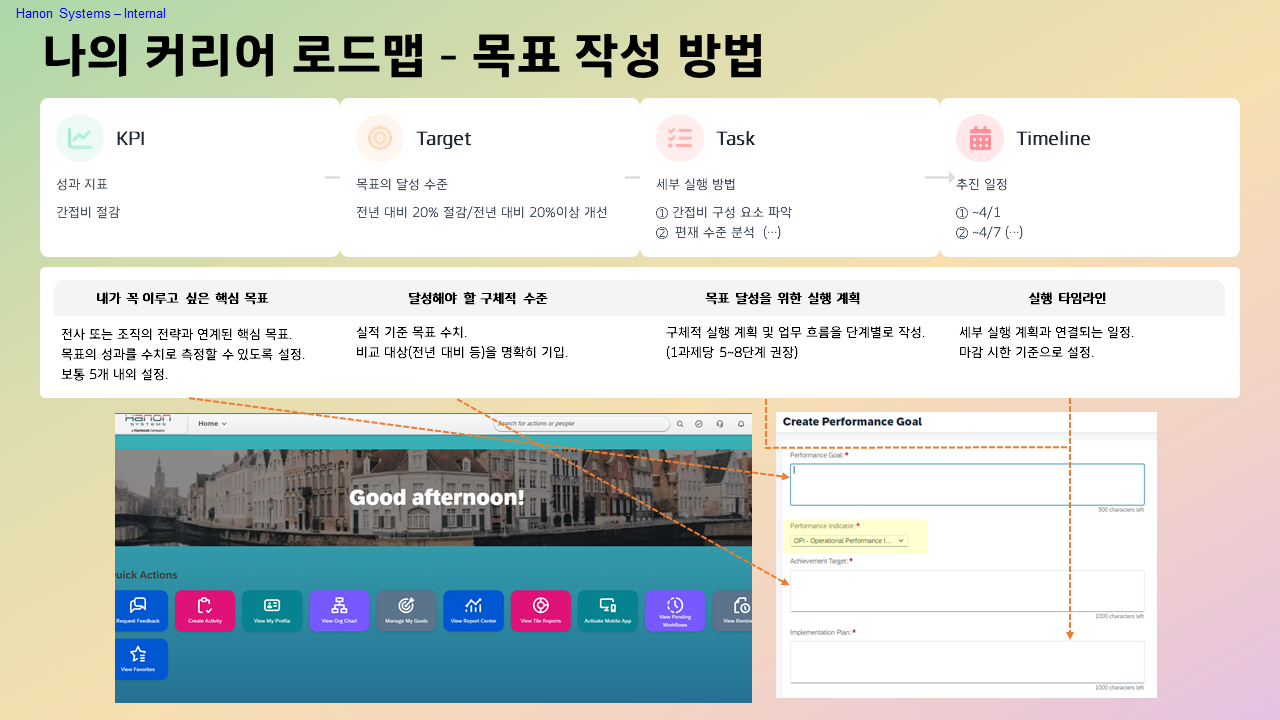The width and height of the screenshot is (1280, 720).
Task: Open the notification bell in the top bar
Action: click(x=740, y=424)
